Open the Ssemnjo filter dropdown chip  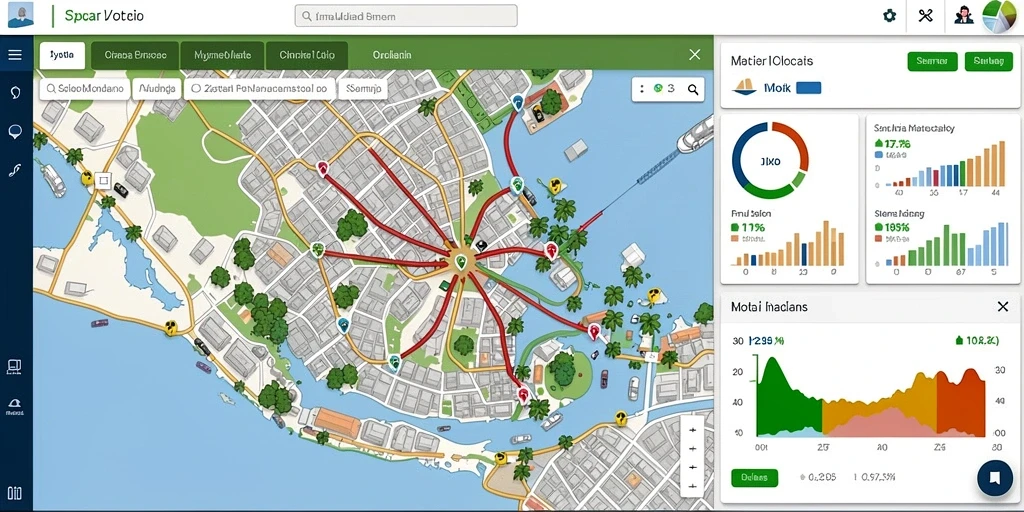[364, 89]
